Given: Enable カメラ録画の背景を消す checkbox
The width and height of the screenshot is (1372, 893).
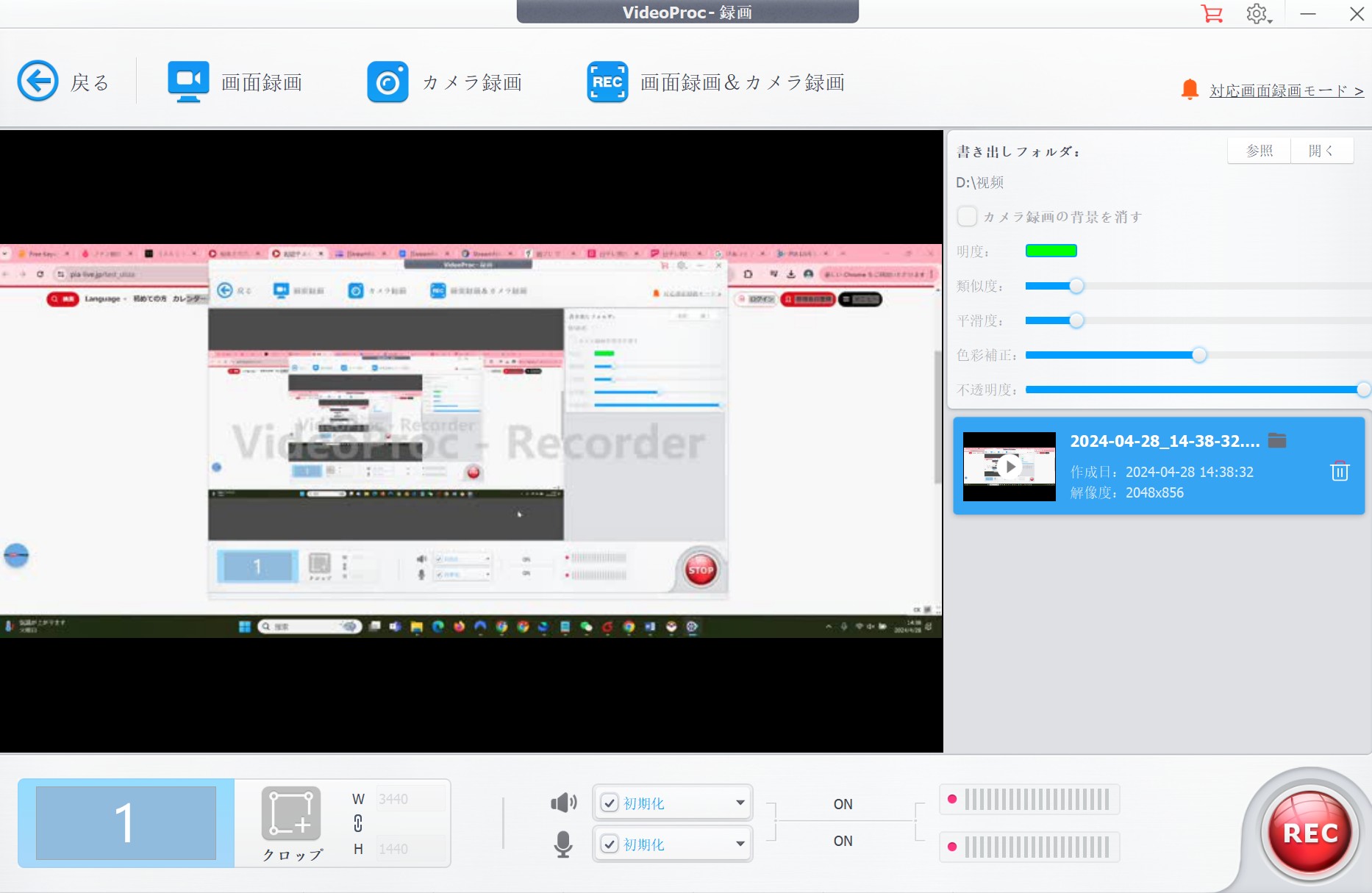Looking at the screenshot, I should pyautogui.click(x=967, y=217).
